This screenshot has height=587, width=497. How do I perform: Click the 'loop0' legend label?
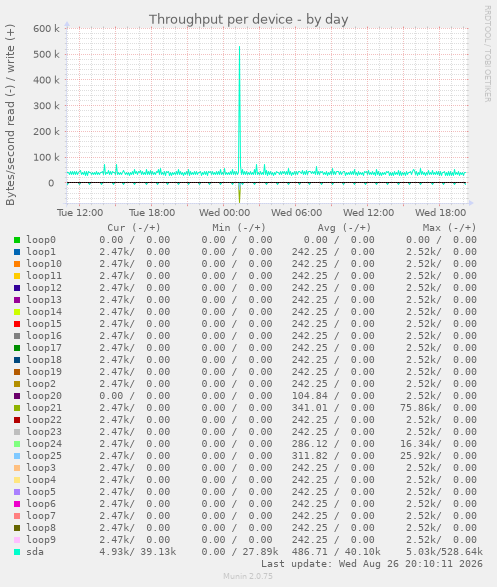click(x=41, y=240)
